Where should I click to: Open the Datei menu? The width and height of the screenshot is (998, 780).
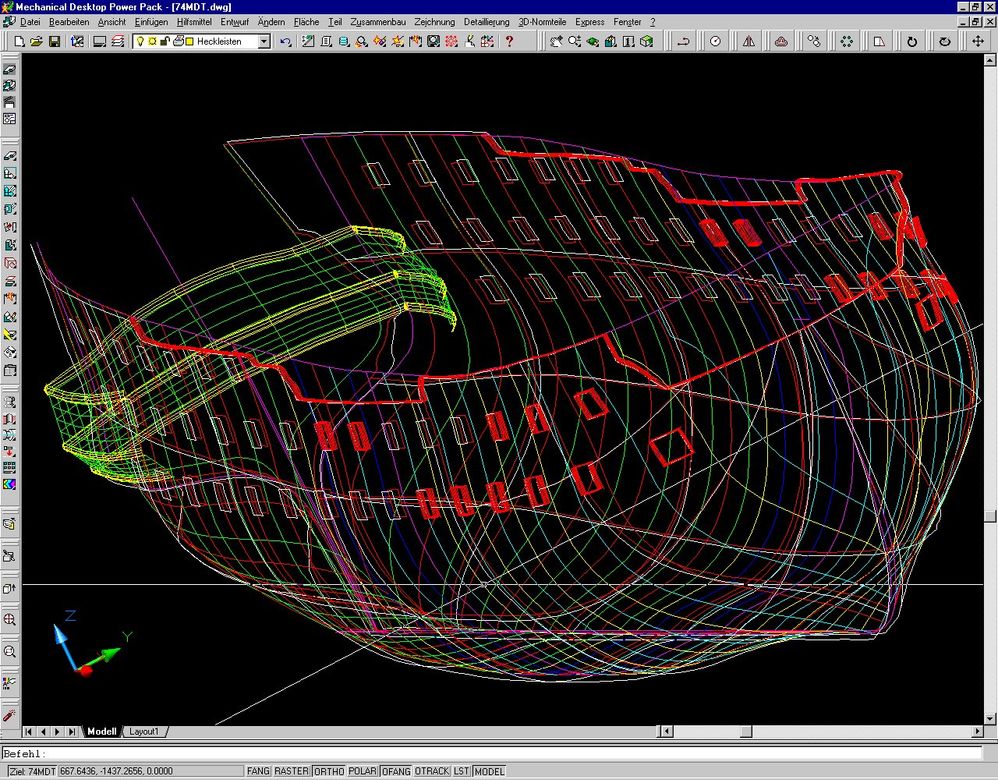click(x=30, y=22)
